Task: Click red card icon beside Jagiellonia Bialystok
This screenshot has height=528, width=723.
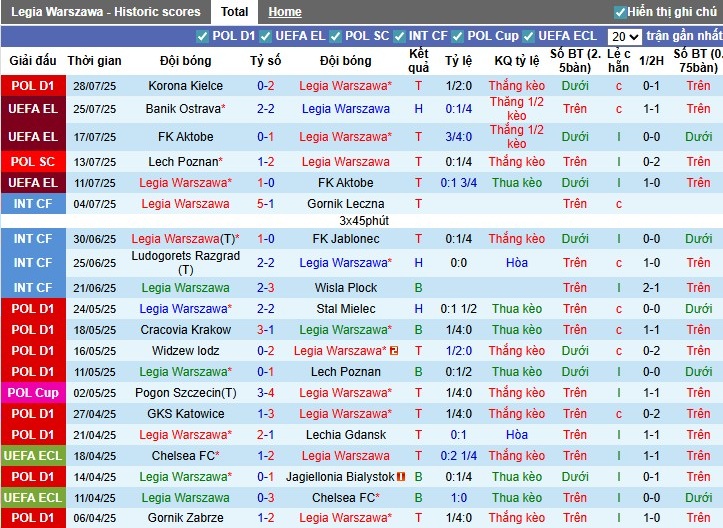Action: pyautogui.click(x=401, y=477)
